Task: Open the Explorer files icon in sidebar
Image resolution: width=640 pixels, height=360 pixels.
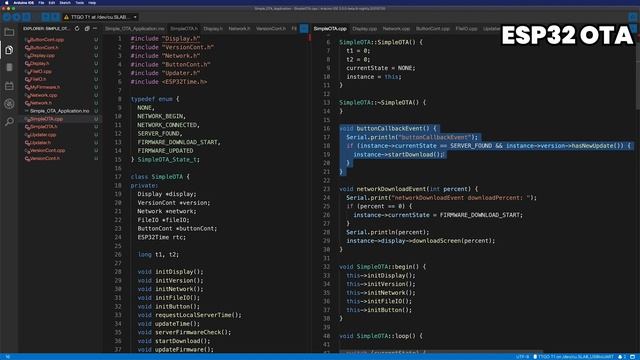Action: click(9, 50)
